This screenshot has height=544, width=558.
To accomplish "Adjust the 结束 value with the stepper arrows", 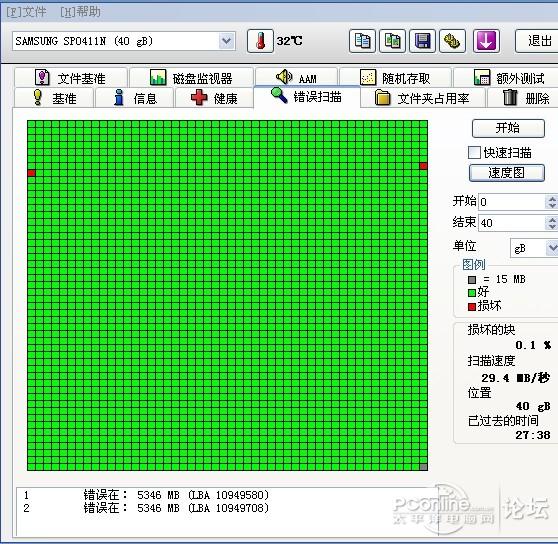I will [x=552, y=223].
